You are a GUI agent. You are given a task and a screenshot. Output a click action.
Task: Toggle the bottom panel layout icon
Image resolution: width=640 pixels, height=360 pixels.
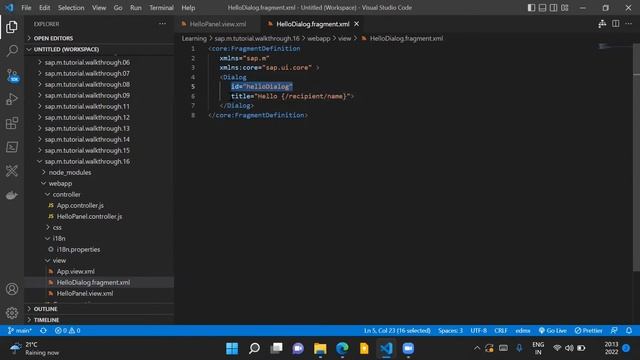pyautogui.click(x=542, y=8)
